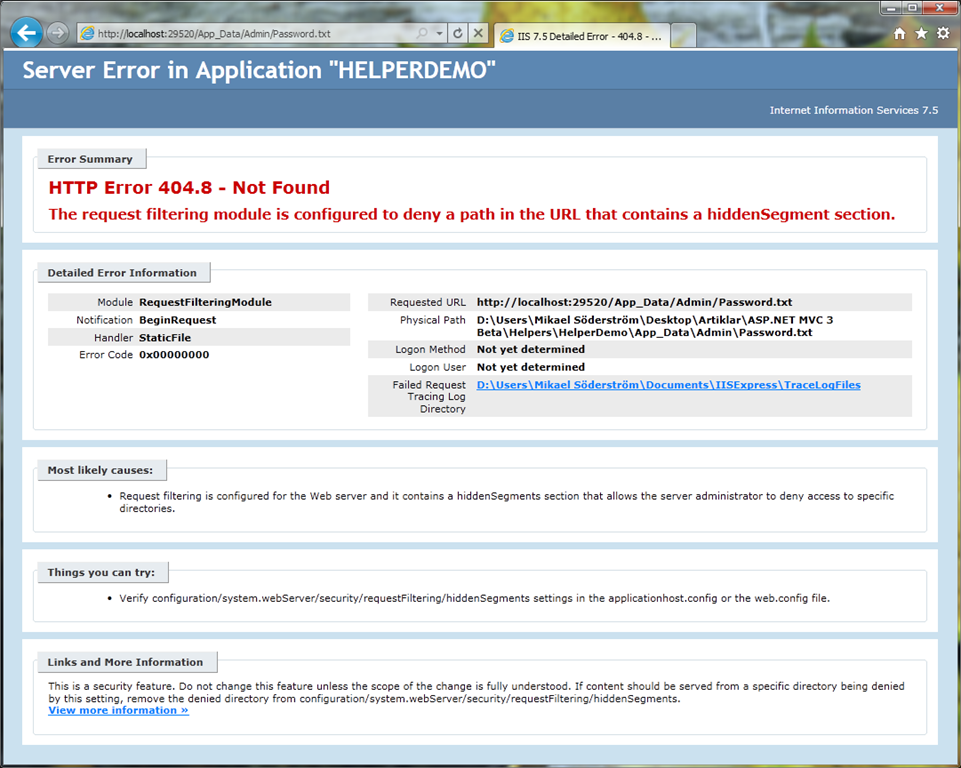Click the StaticFile handler value
Viewport: 961px width, 768px height.
pos(165,338)
